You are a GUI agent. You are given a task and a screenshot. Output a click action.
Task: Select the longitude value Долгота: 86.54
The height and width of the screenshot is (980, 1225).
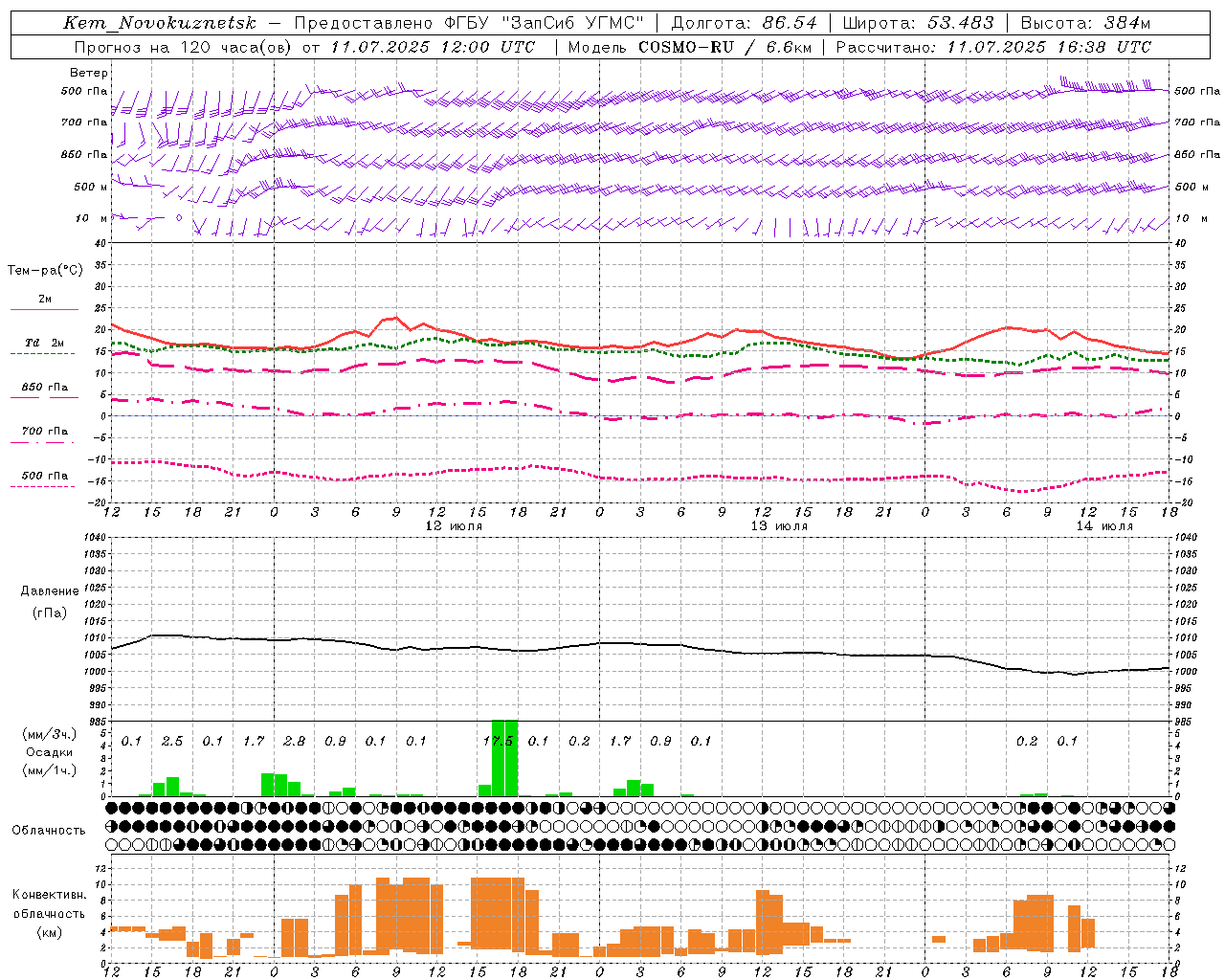pos(745,23)
